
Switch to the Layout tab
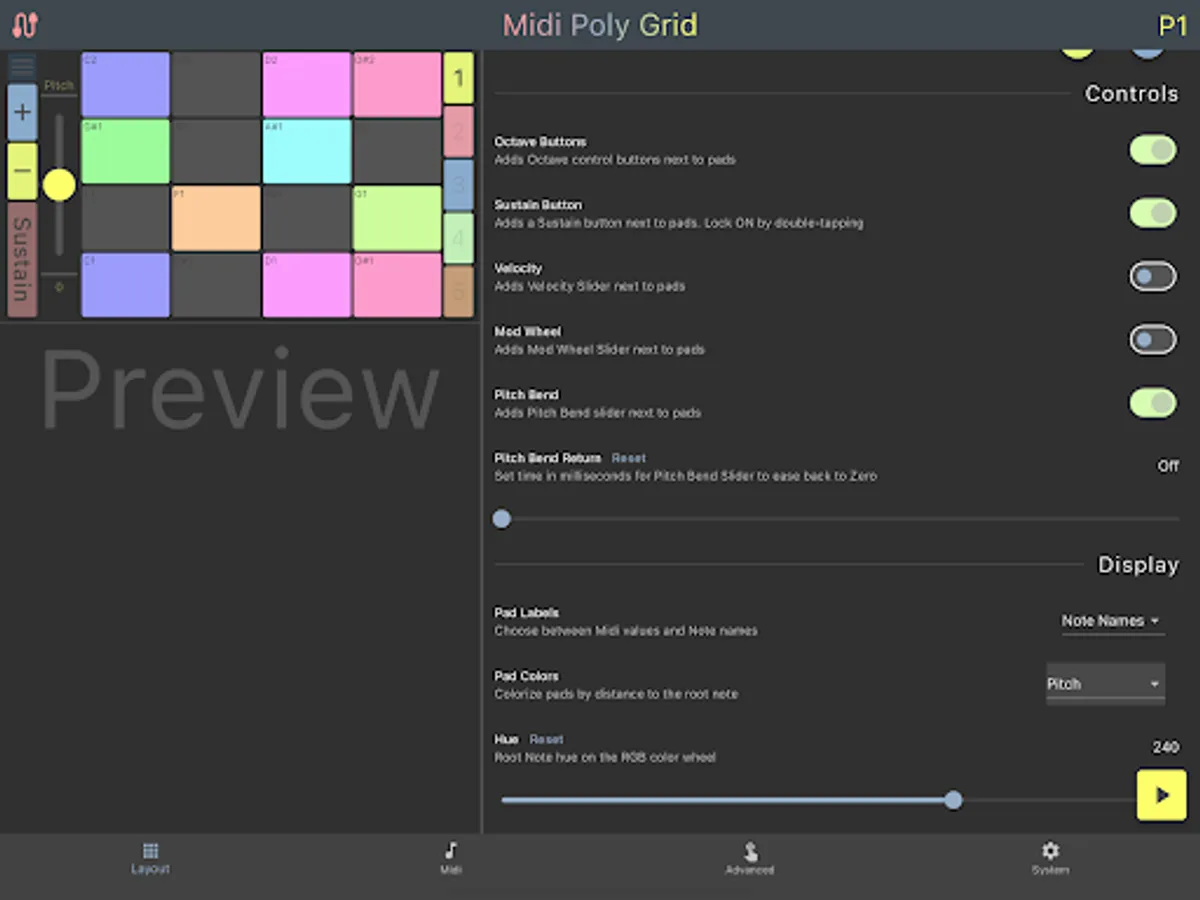pyautogui.click(x=150, y=857)
